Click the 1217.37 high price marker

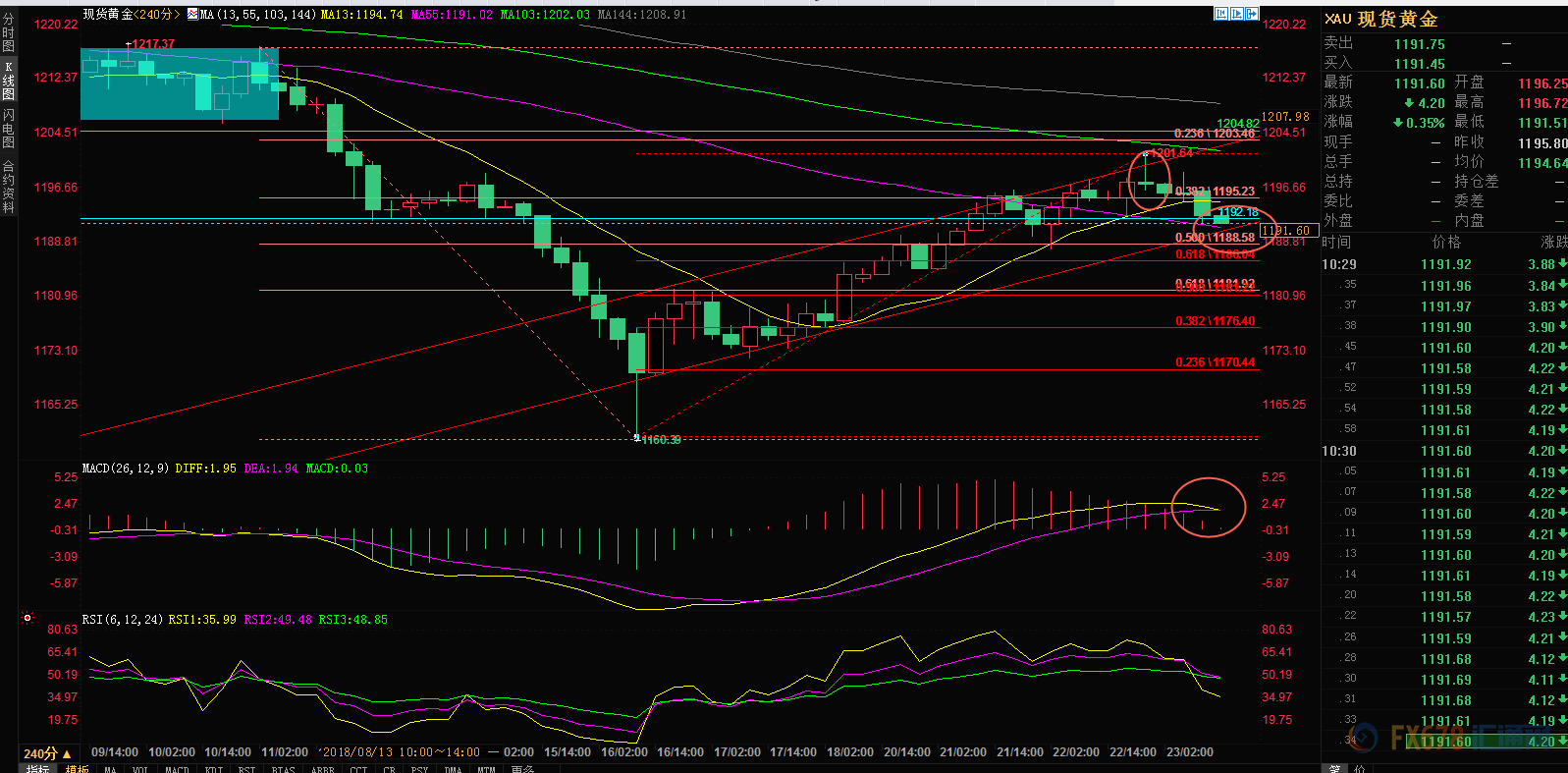click(x=153, y=44)
